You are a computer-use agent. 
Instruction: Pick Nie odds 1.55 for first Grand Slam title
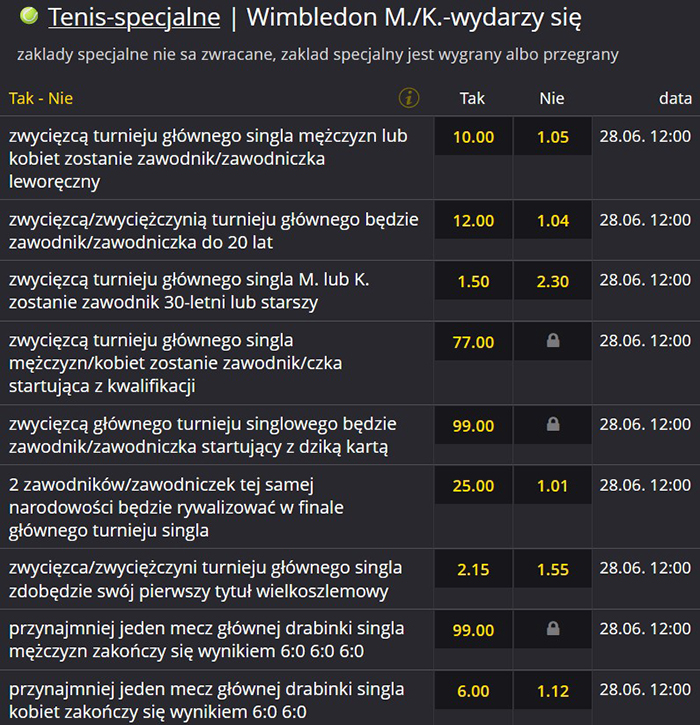tap(552, 570)
